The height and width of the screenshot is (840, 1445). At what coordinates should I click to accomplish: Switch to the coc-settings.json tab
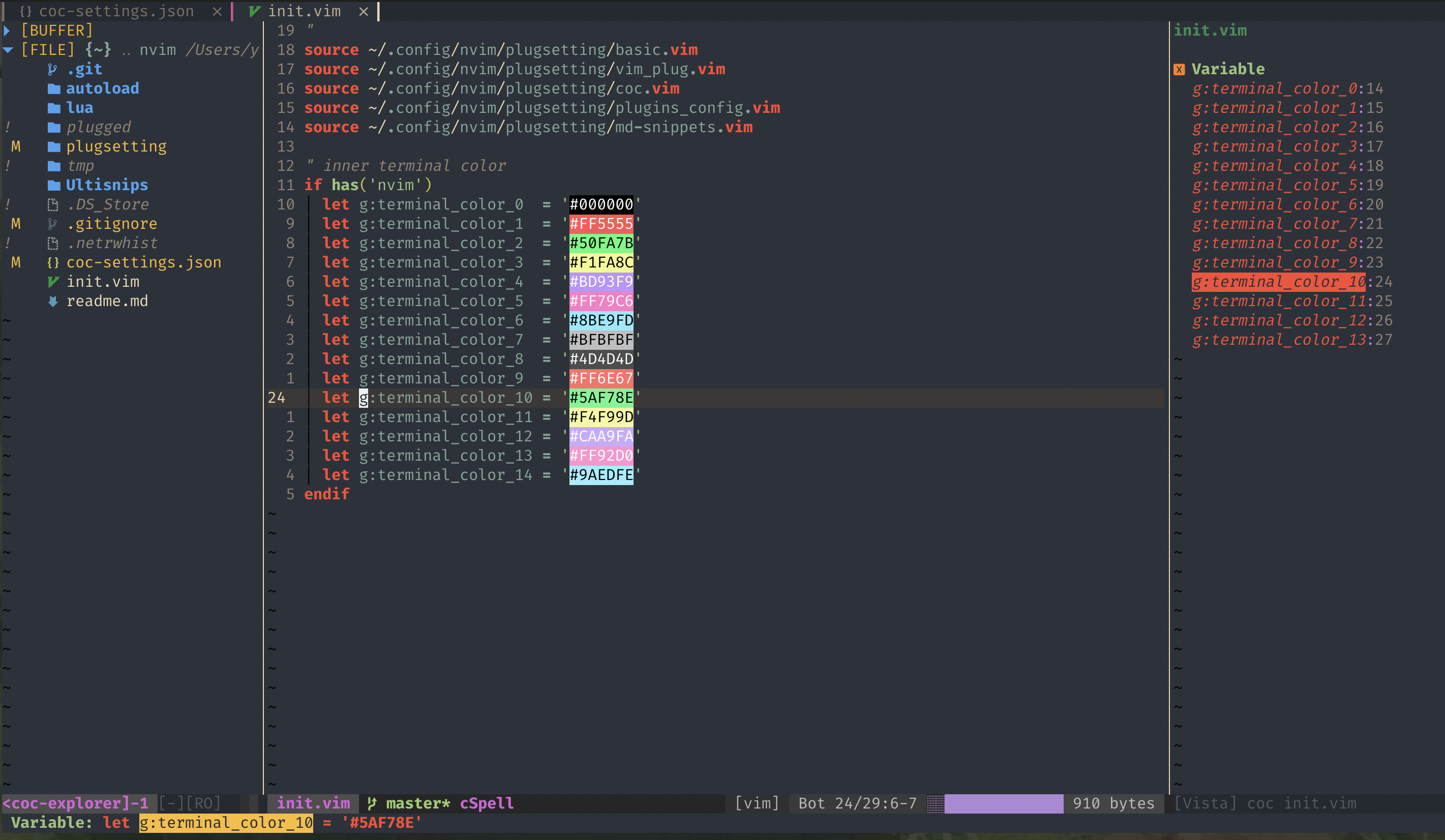tap(116, 11)
